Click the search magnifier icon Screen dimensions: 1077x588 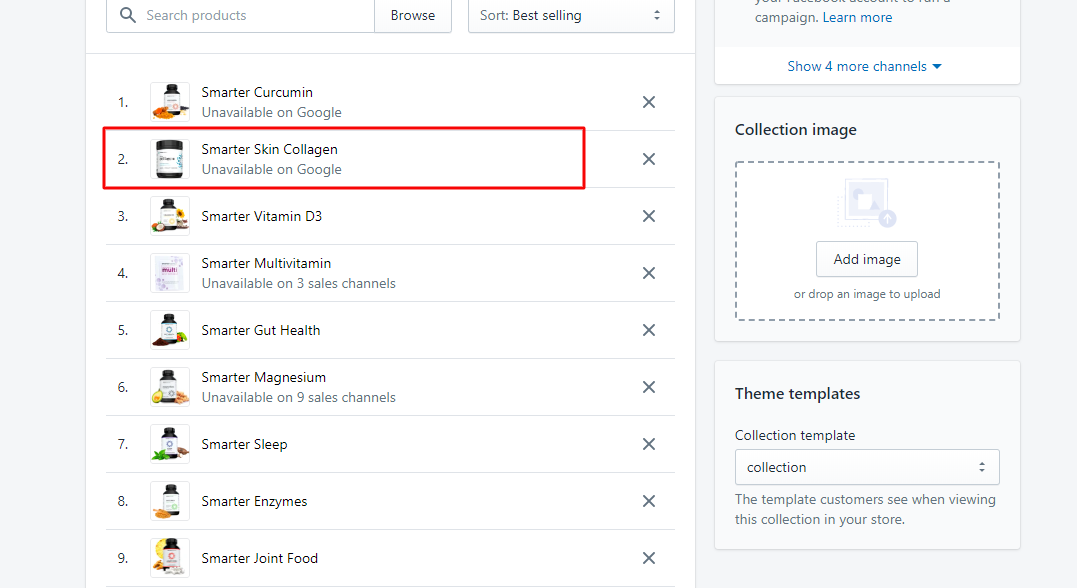128,15
